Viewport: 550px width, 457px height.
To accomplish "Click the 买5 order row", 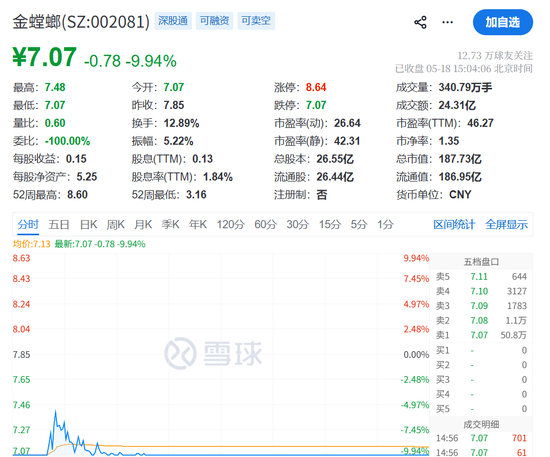I will click(x=481, y=409).
